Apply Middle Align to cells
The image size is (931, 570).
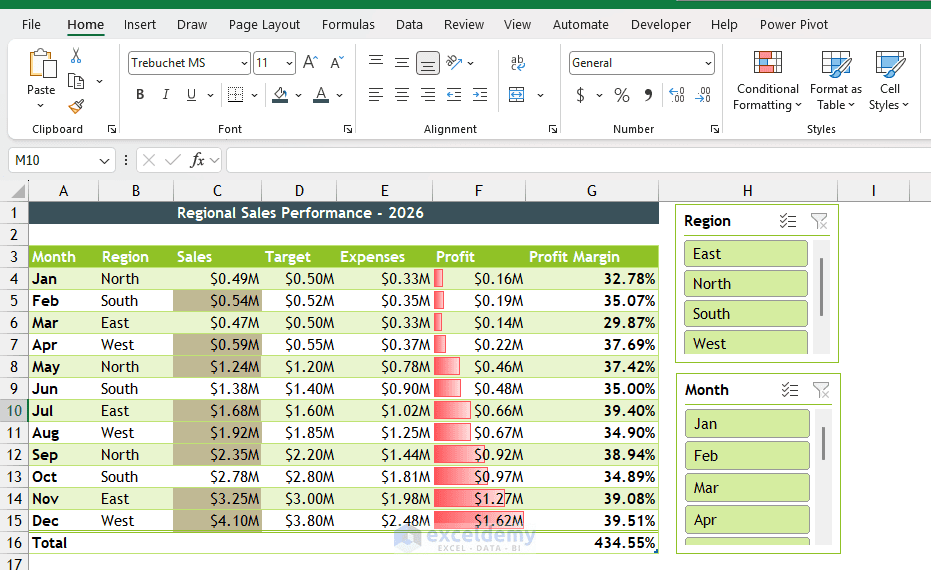pyautogui.click(x=402, y=62)
